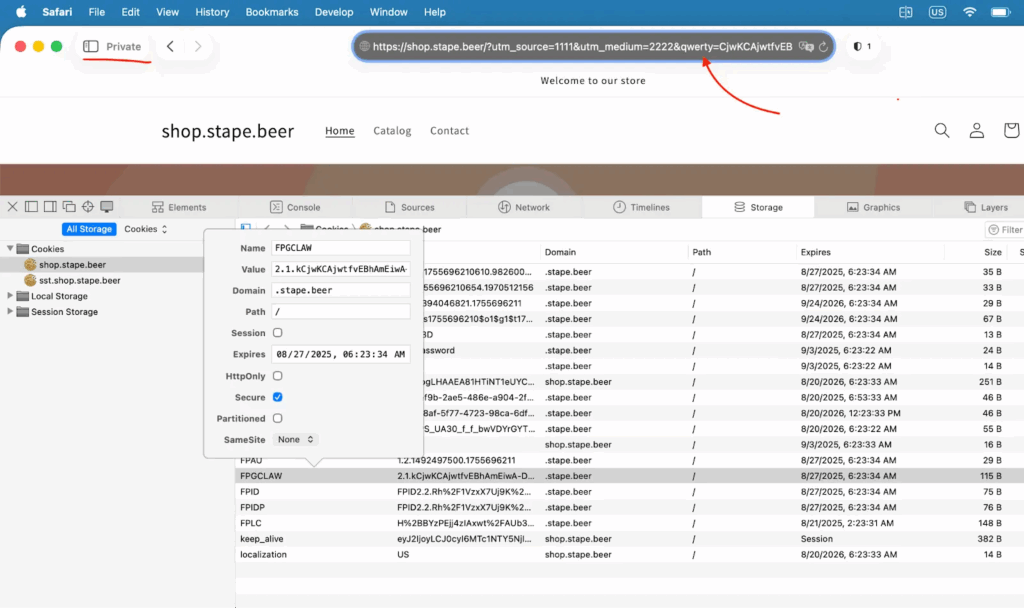
Task: Click the store search magnifier icon
Action: tap(941, 130)
